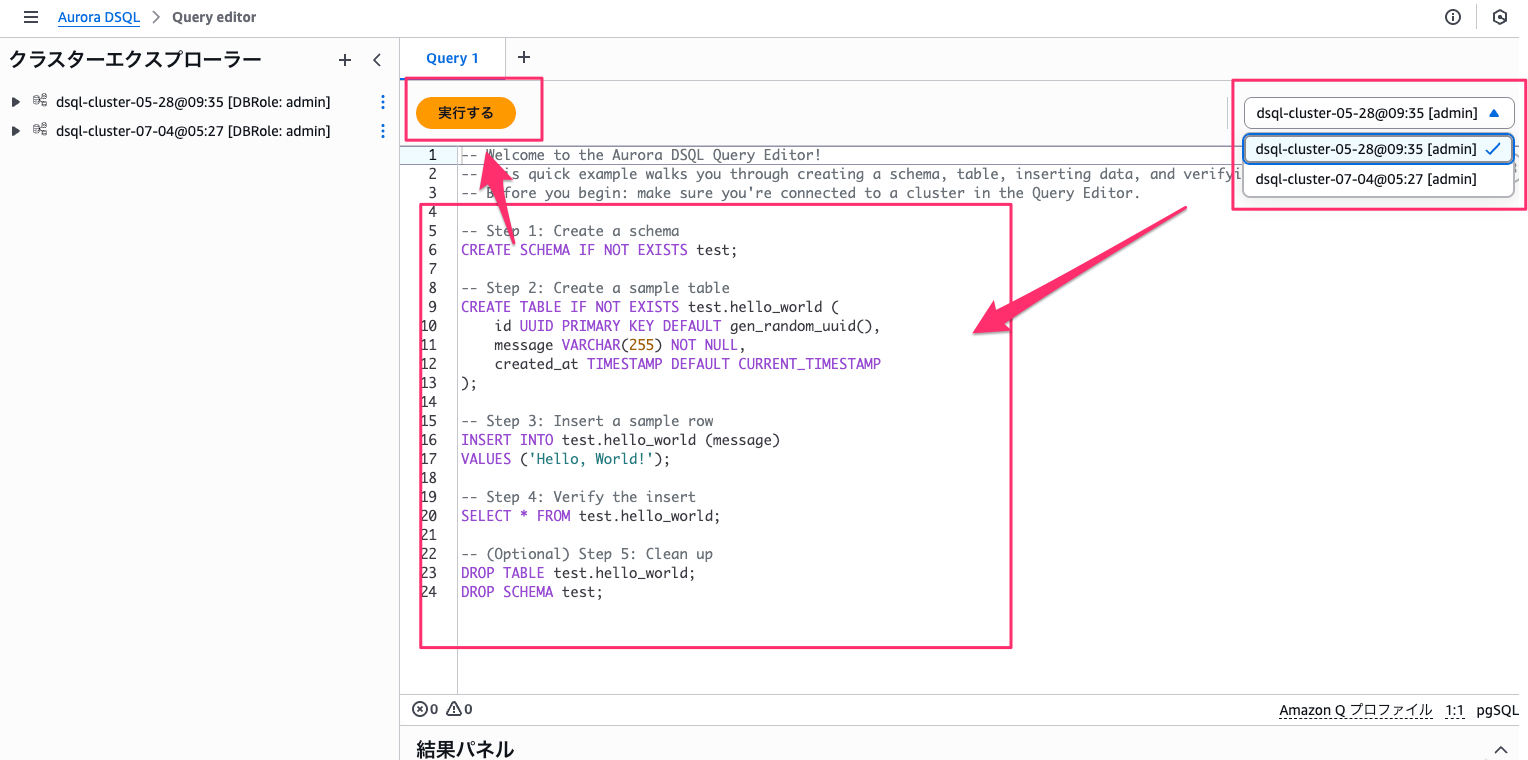Collapse the cluster explorer panel
The image size is (1528, 760).
point(377,60)
